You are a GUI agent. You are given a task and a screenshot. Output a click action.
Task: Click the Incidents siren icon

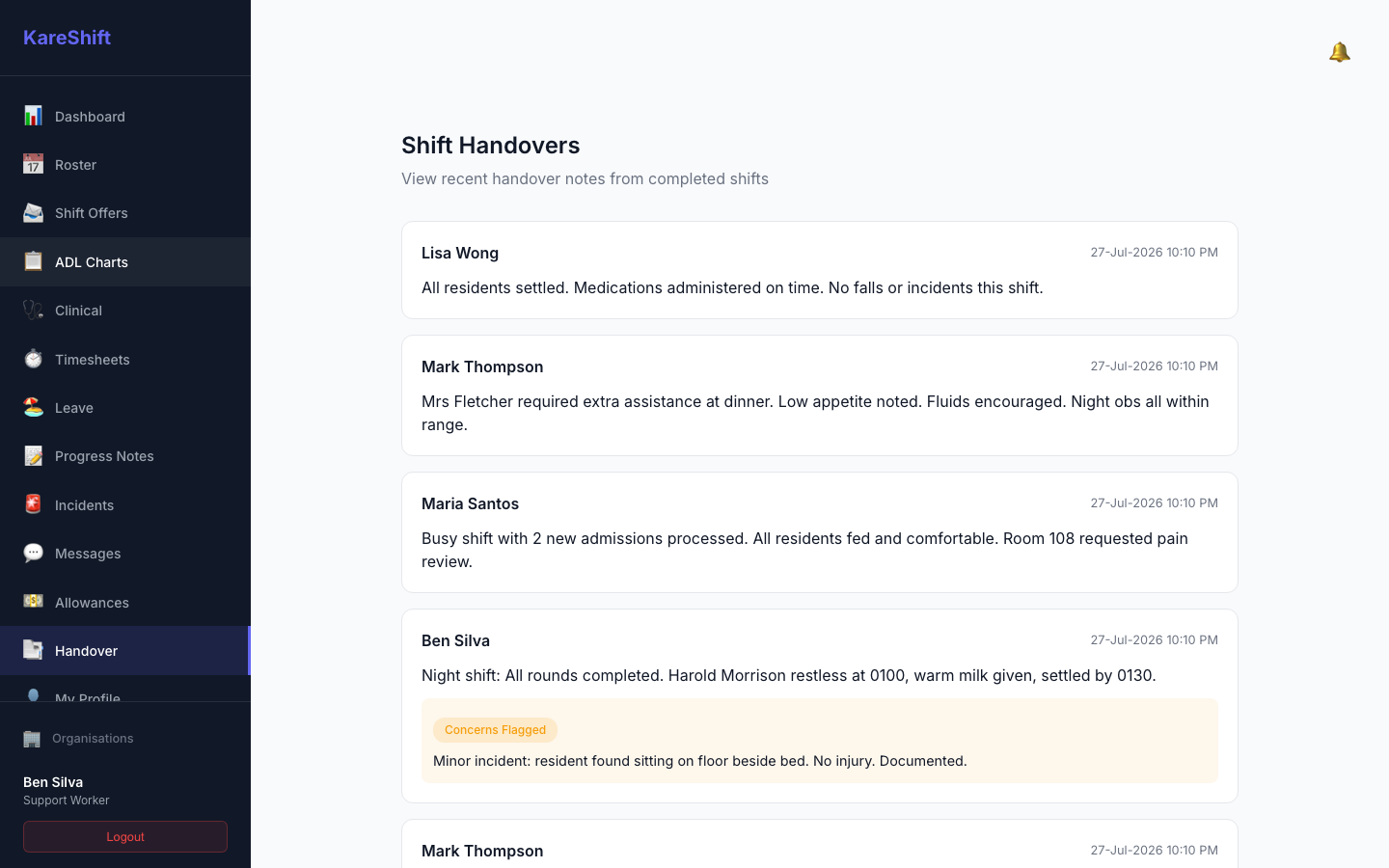[x=33, y=504]
